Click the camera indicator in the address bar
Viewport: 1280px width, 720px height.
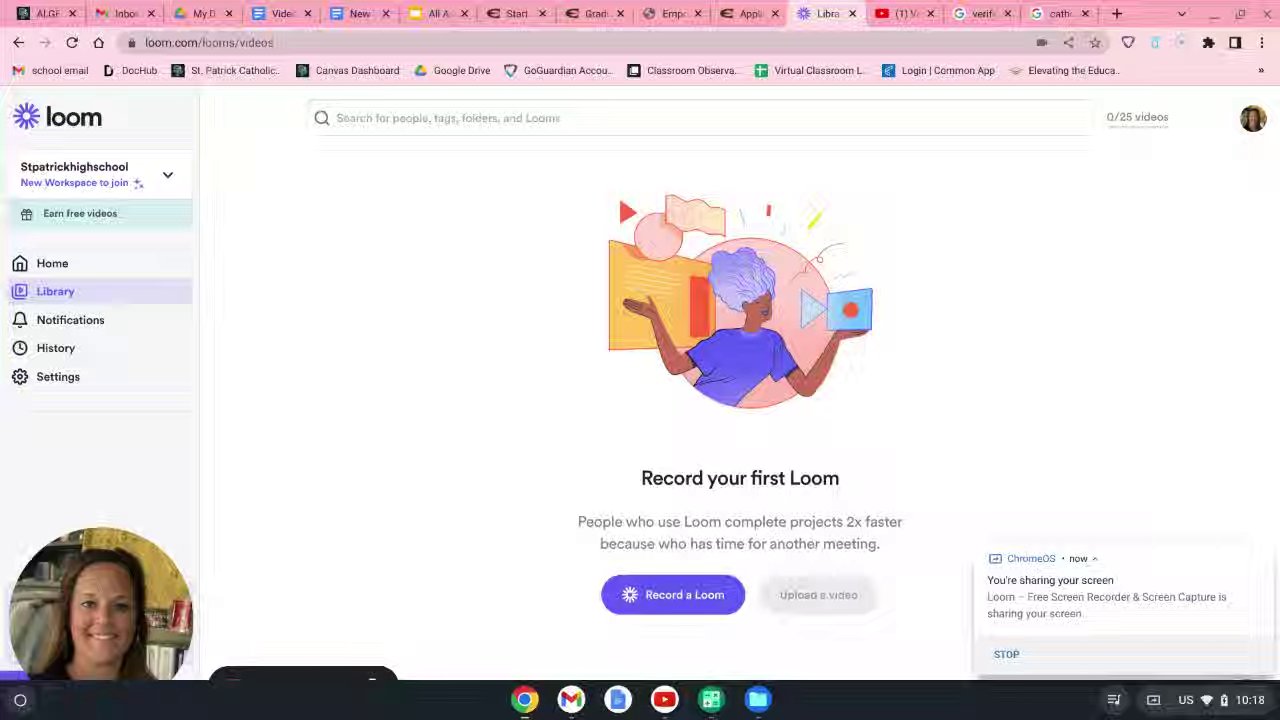pos(1042,43)
